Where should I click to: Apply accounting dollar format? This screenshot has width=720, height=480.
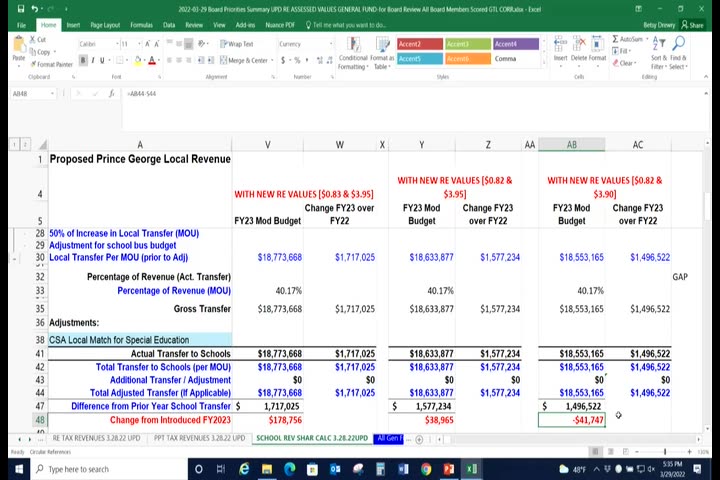[283, 60]
